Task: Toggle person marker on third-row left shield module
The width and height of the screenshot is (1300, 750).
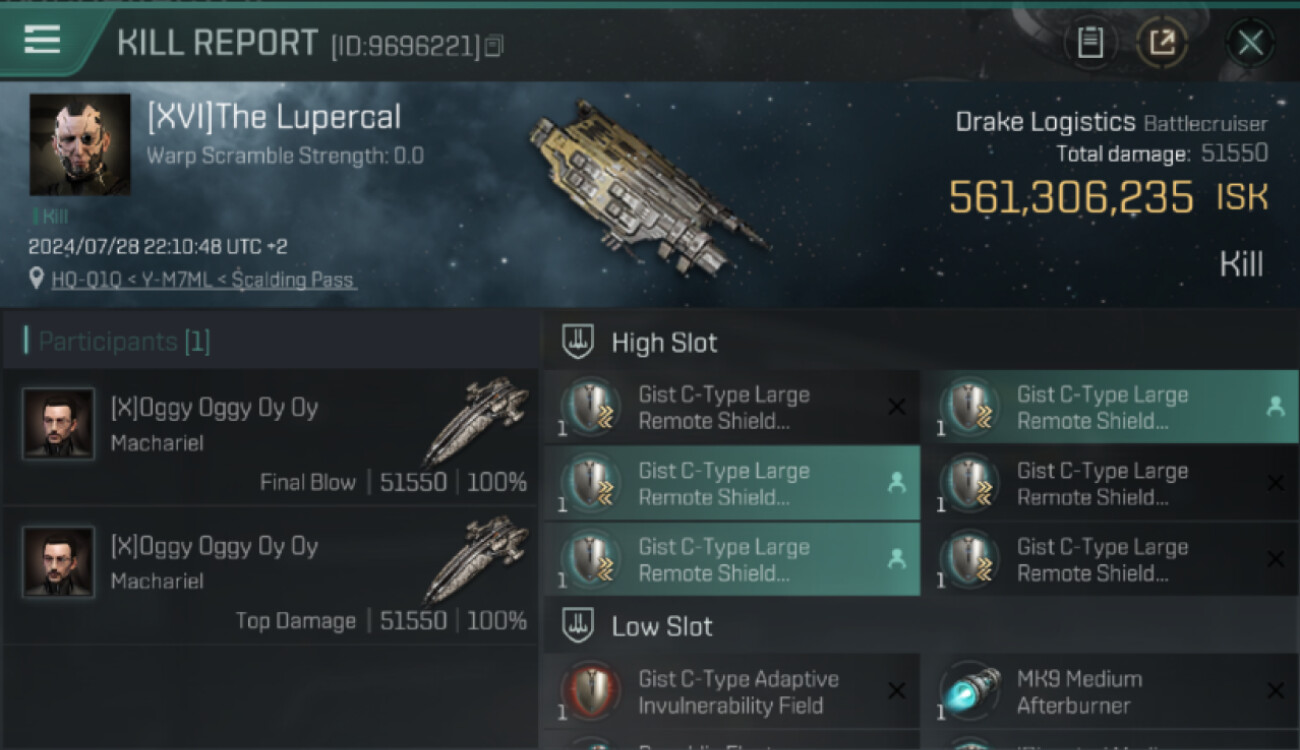Action: click(896, 559)
